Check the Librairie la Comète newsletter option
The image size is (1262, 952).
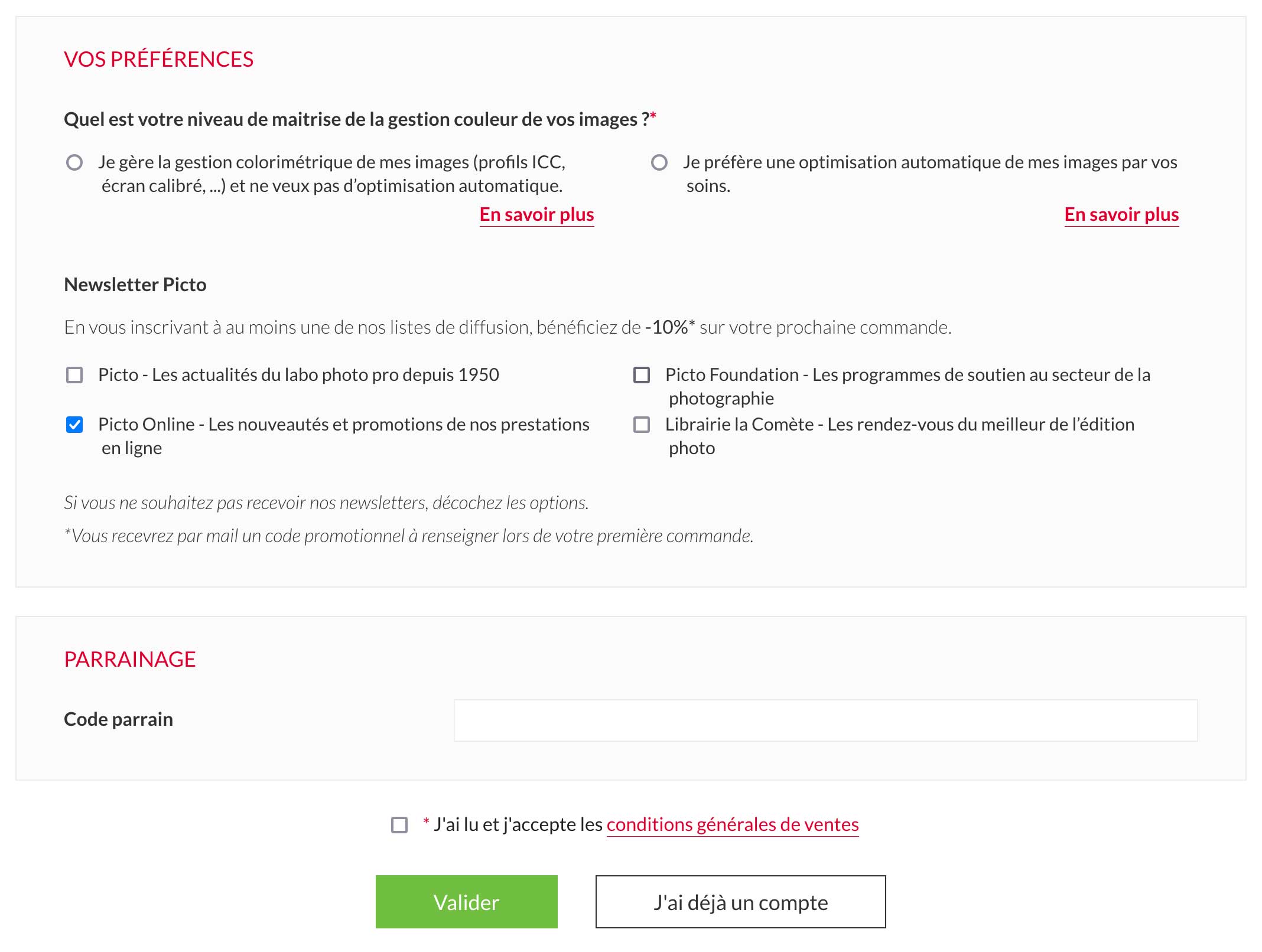(x=641, y=424)
